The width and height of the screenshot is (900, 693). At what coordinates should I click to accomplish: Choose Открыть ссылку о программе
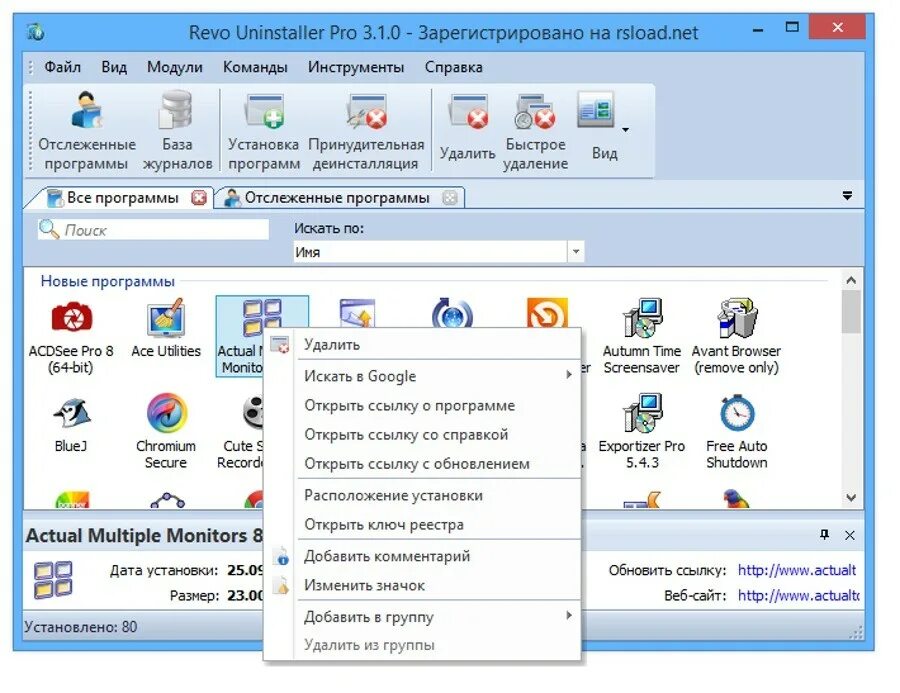(422, 405)
